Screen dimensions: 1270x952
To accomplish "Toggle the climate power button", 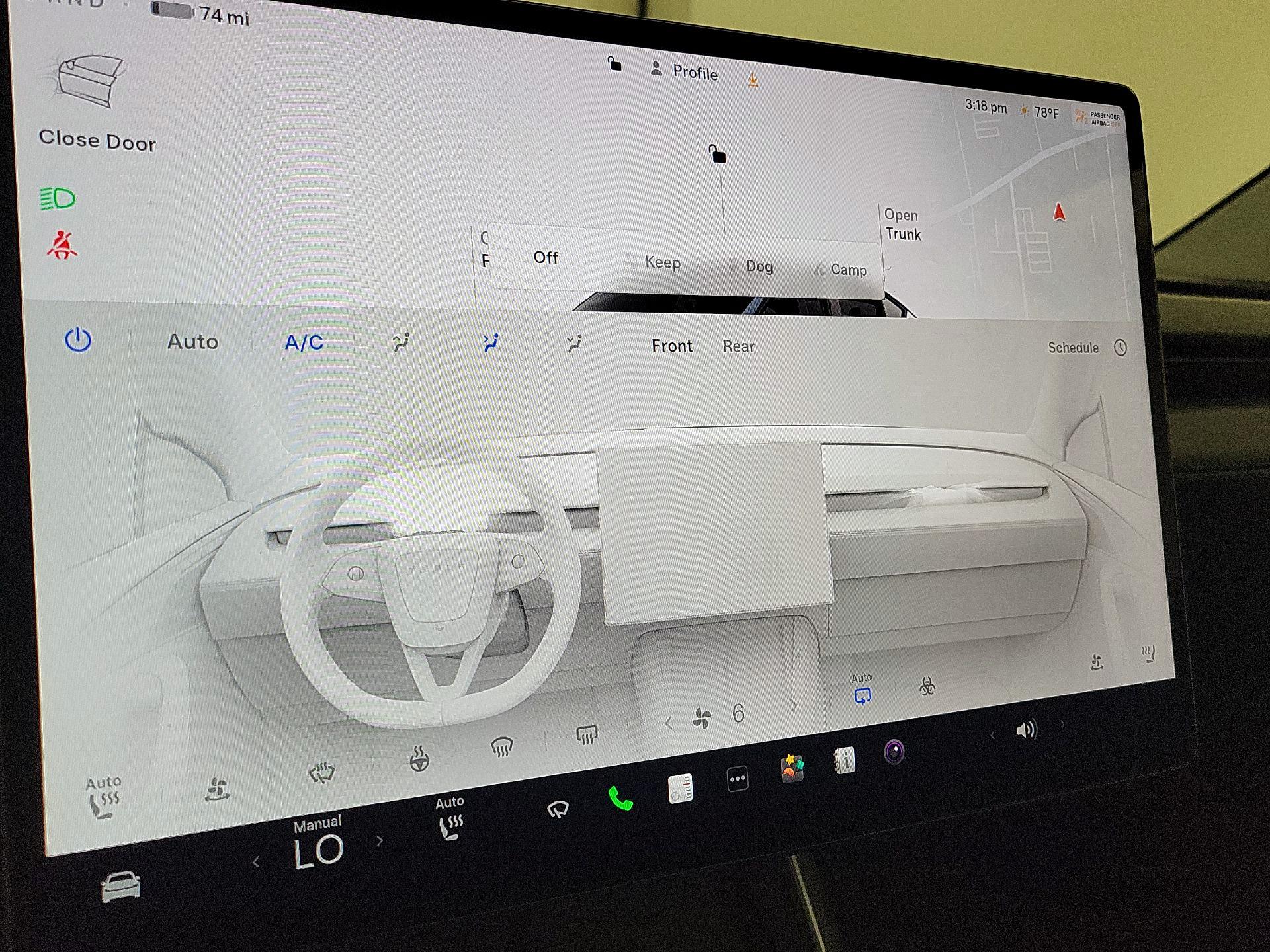I will pos(78,340).
